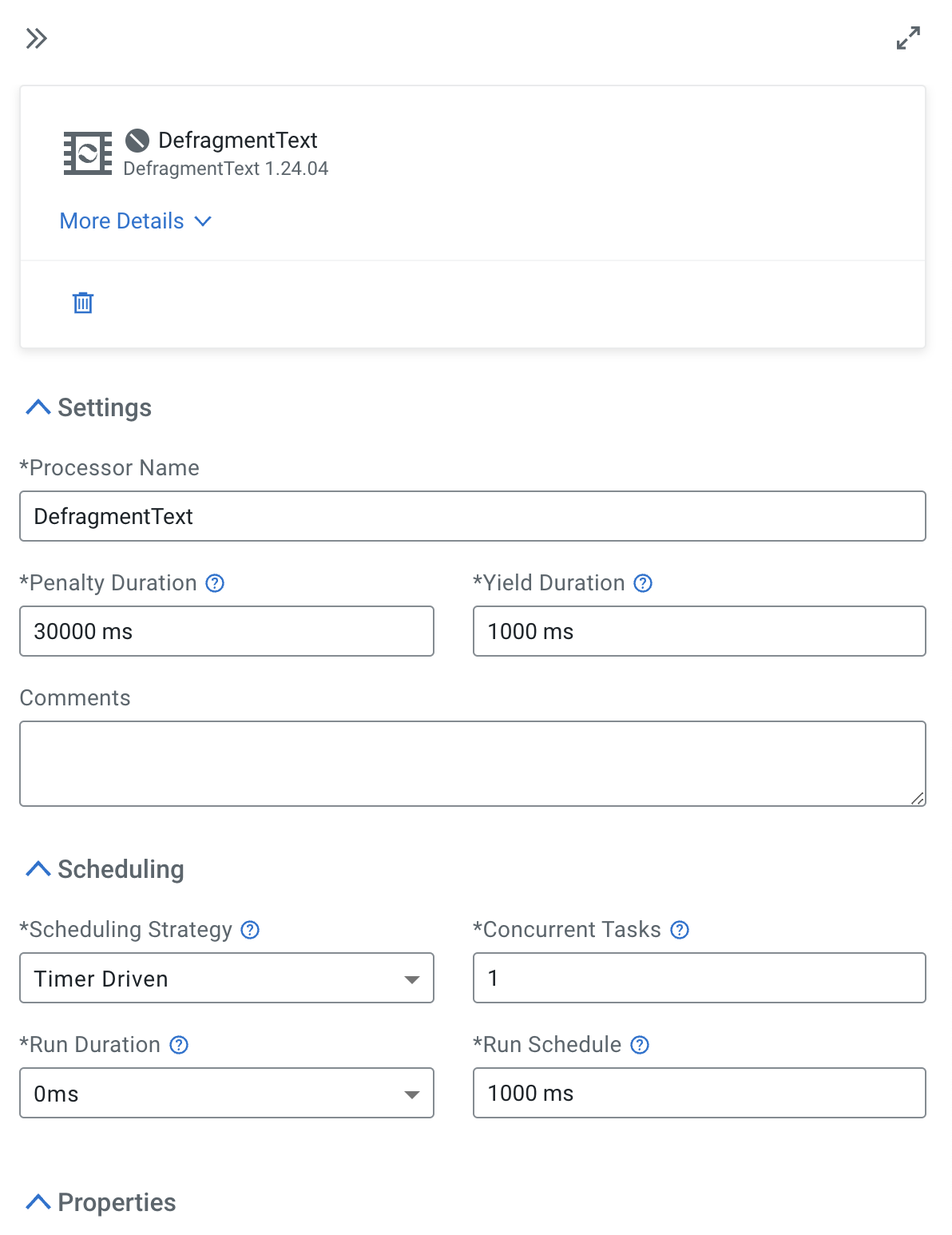The height and width of the screenshot is (1235, 952).
Task: Open the Scheduling Strategy Timer Driven dropdown
Action: click(x=227, y=978)
